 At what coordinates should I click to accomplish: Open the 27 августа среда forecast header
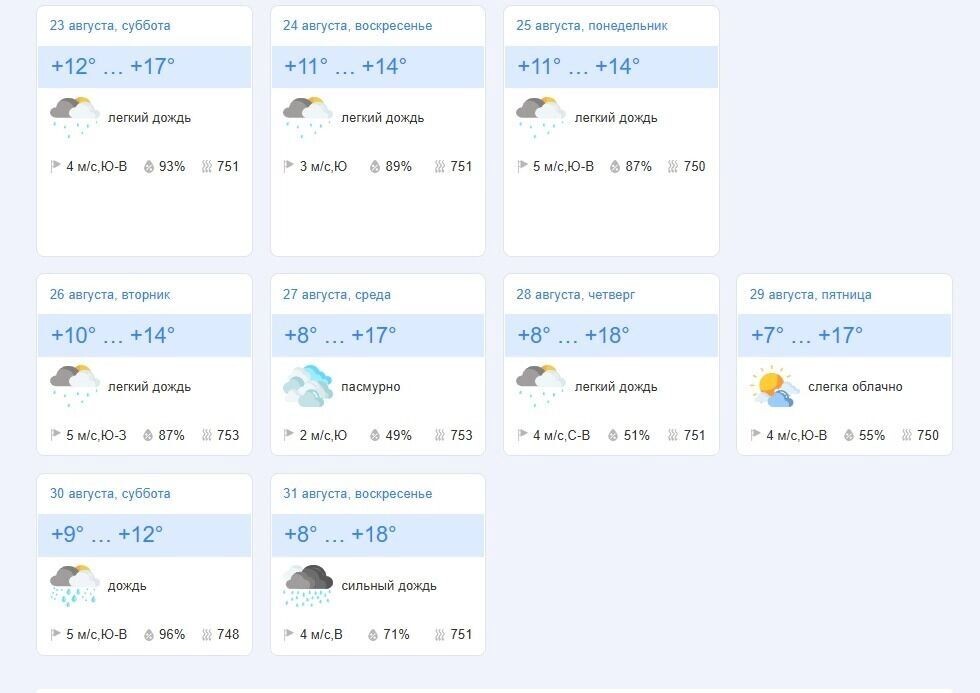click(x=336, y=294)
